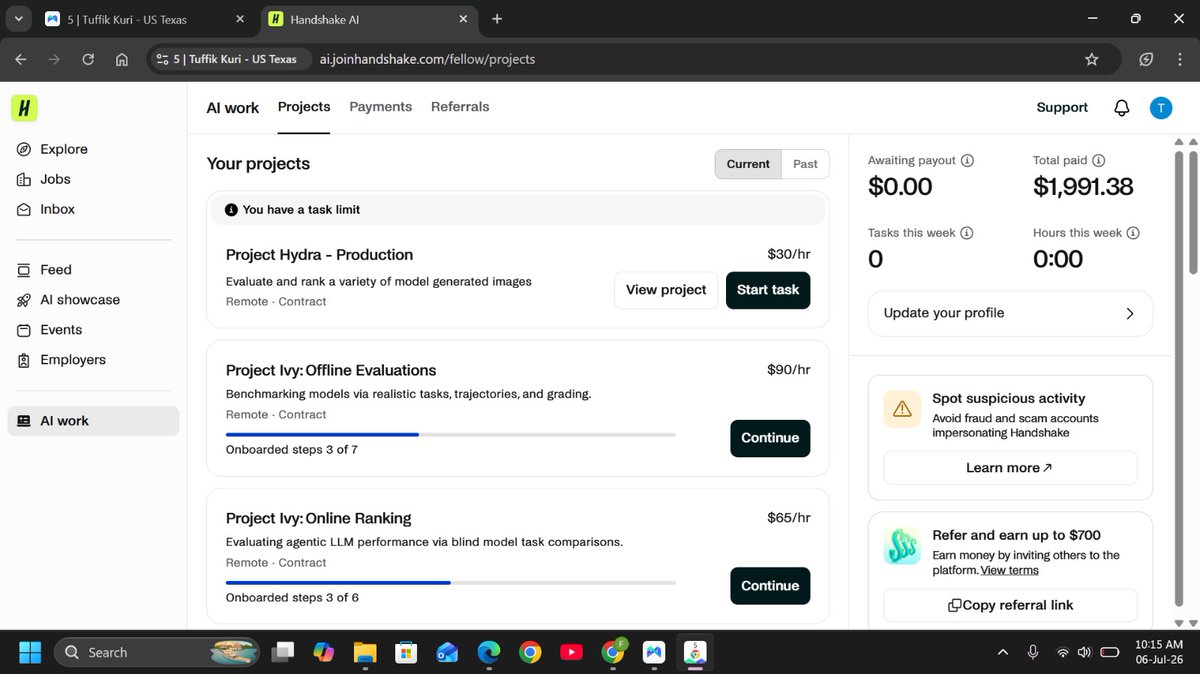This screenshot has width=1200, height=674.
Task: Click the Project Hydra - Production title
Action: tap(319, 255)
